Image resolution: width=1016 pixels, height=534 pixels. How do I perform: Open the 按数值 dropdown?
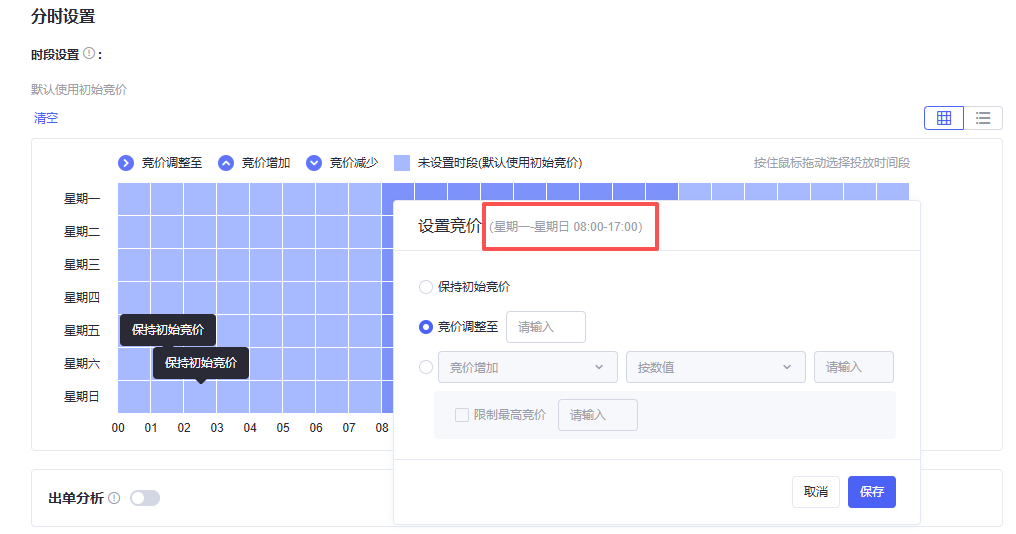point(715,367)
